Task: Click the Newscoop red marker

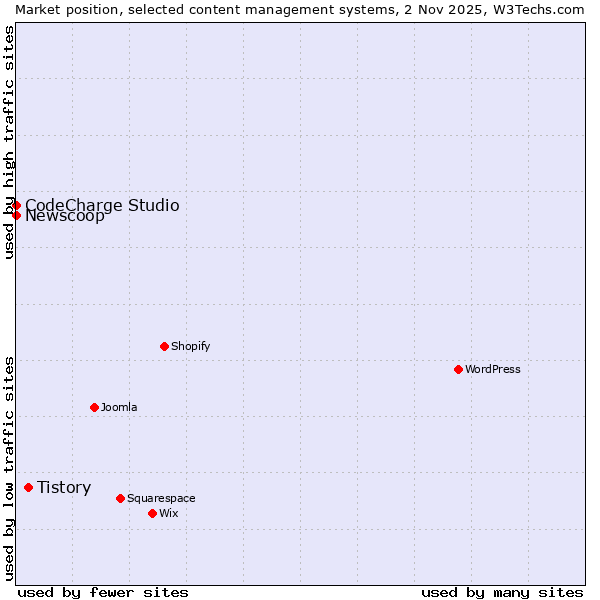Action: pos(16,215)
